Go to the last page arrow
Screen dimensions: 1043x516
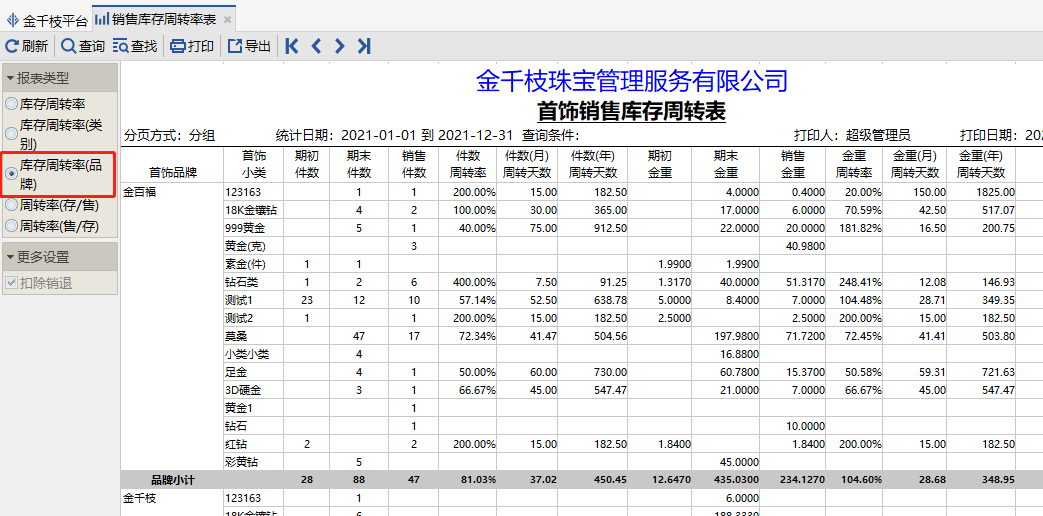pyautogui.click(x=364, y=46)
